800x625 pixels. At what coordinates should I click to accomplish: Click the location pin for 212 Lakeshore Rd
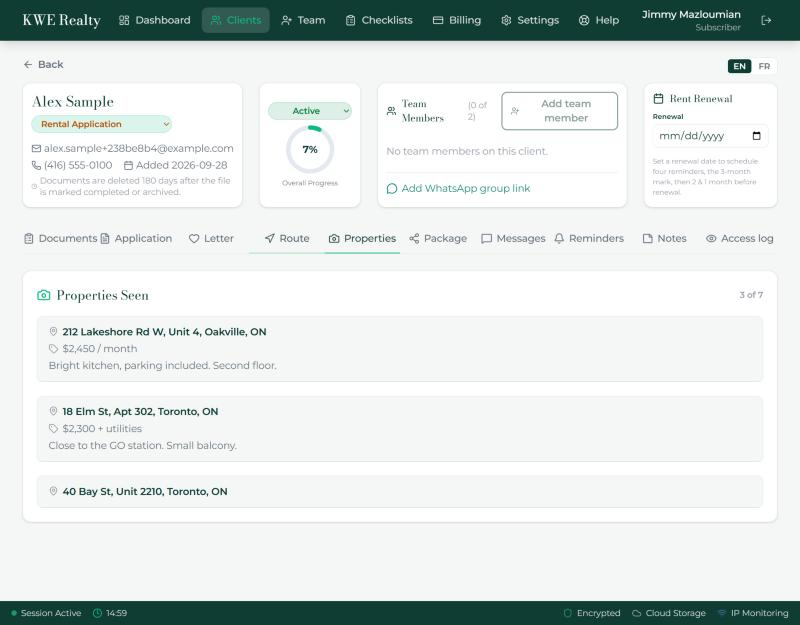pos(53,332)
